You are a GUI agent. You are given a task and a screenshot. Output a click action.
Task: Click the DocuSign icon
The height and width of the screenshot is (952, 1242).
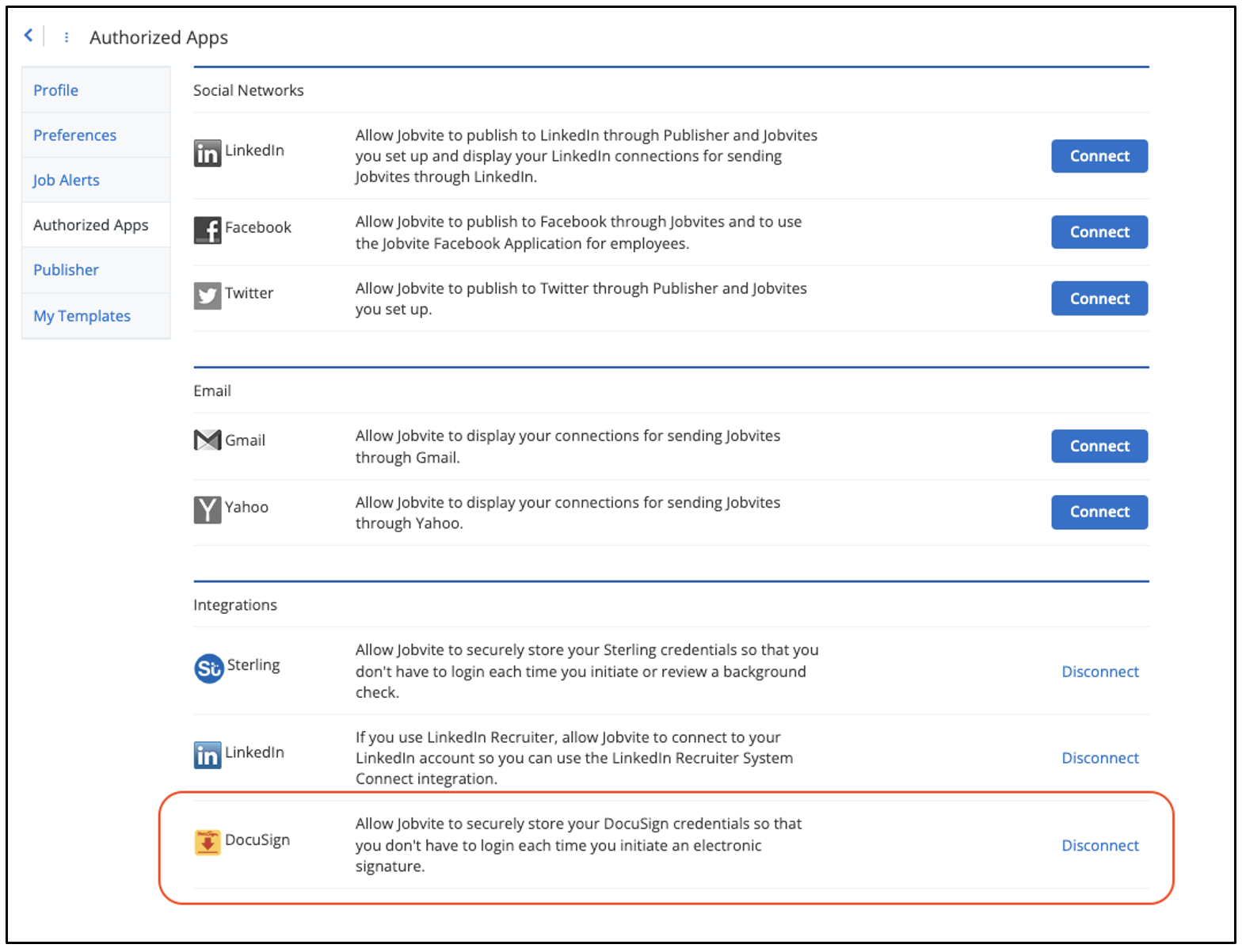(x=207, y=842)
